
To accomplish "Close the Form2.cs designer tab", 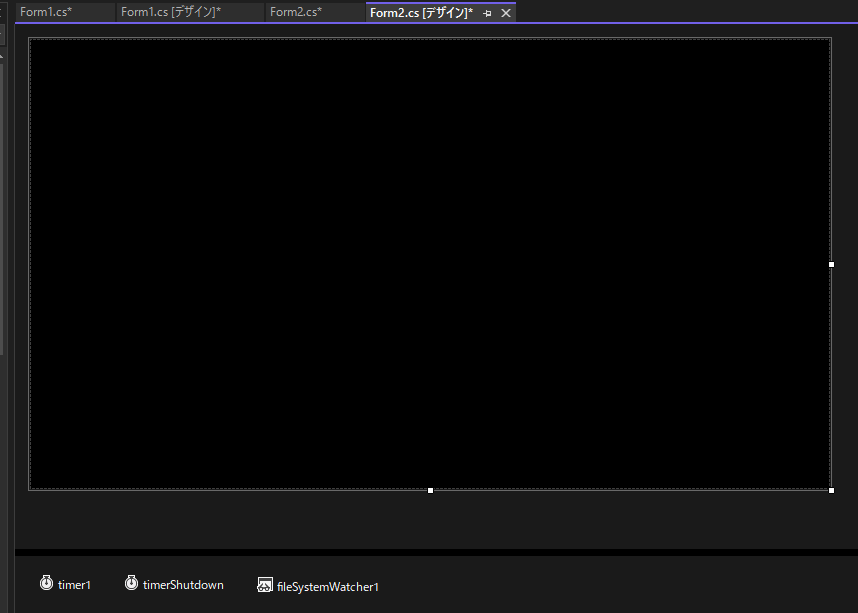I will pyautogui.click(x=506, y=13).
